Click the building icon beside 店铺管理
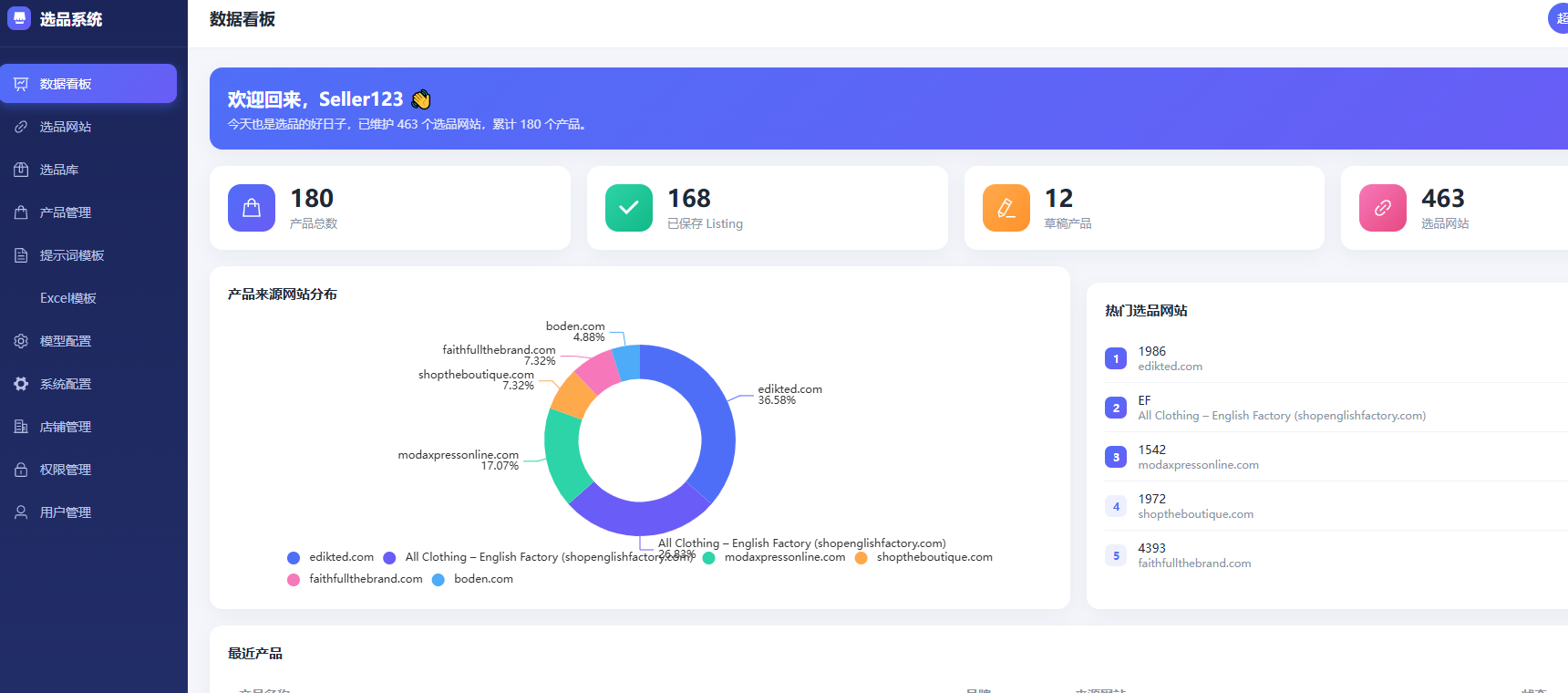The image size is (1568, 693). tap(21, 427)
